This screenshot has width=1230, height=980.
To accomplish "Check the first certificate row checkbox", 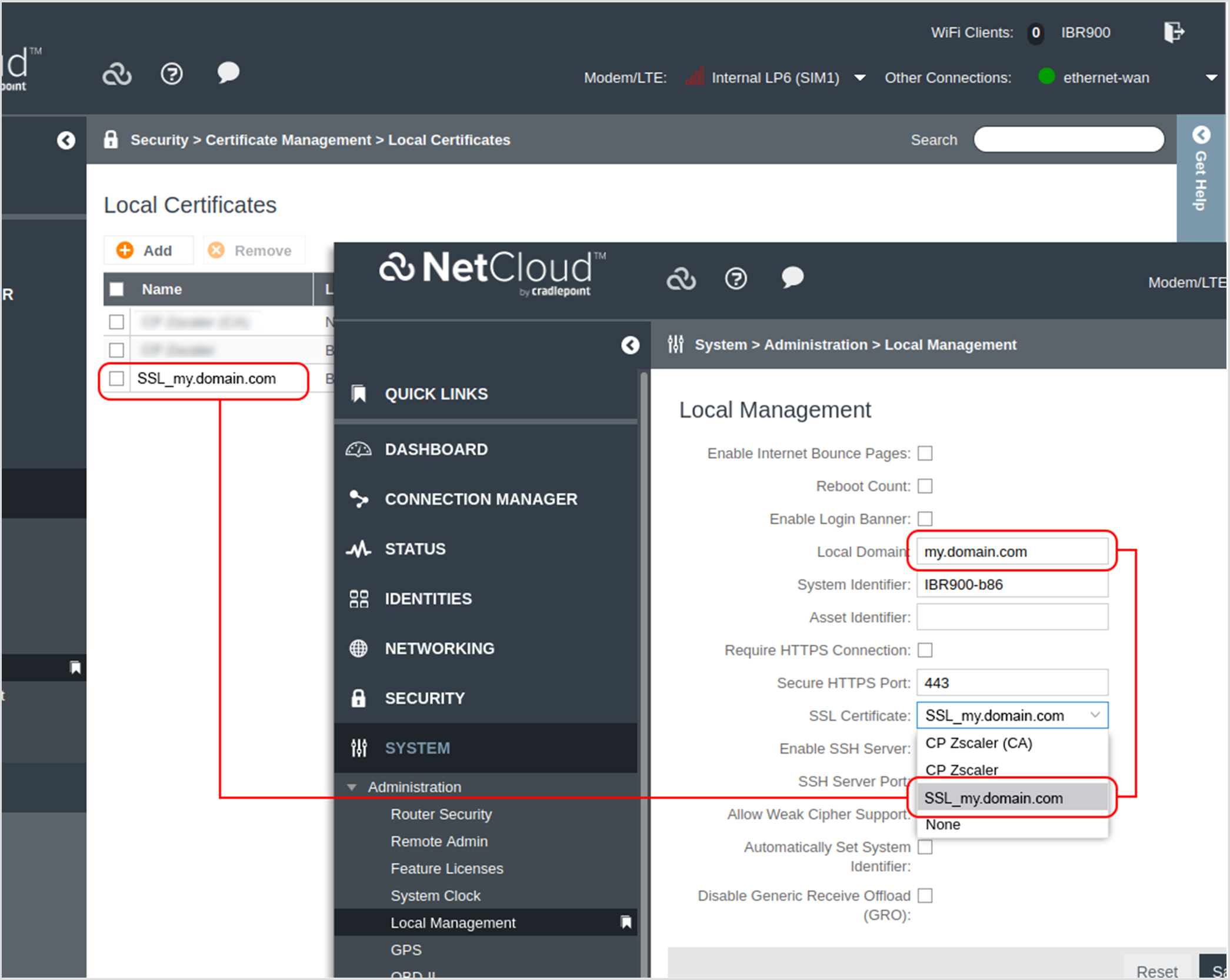I will tap(116, 322).
